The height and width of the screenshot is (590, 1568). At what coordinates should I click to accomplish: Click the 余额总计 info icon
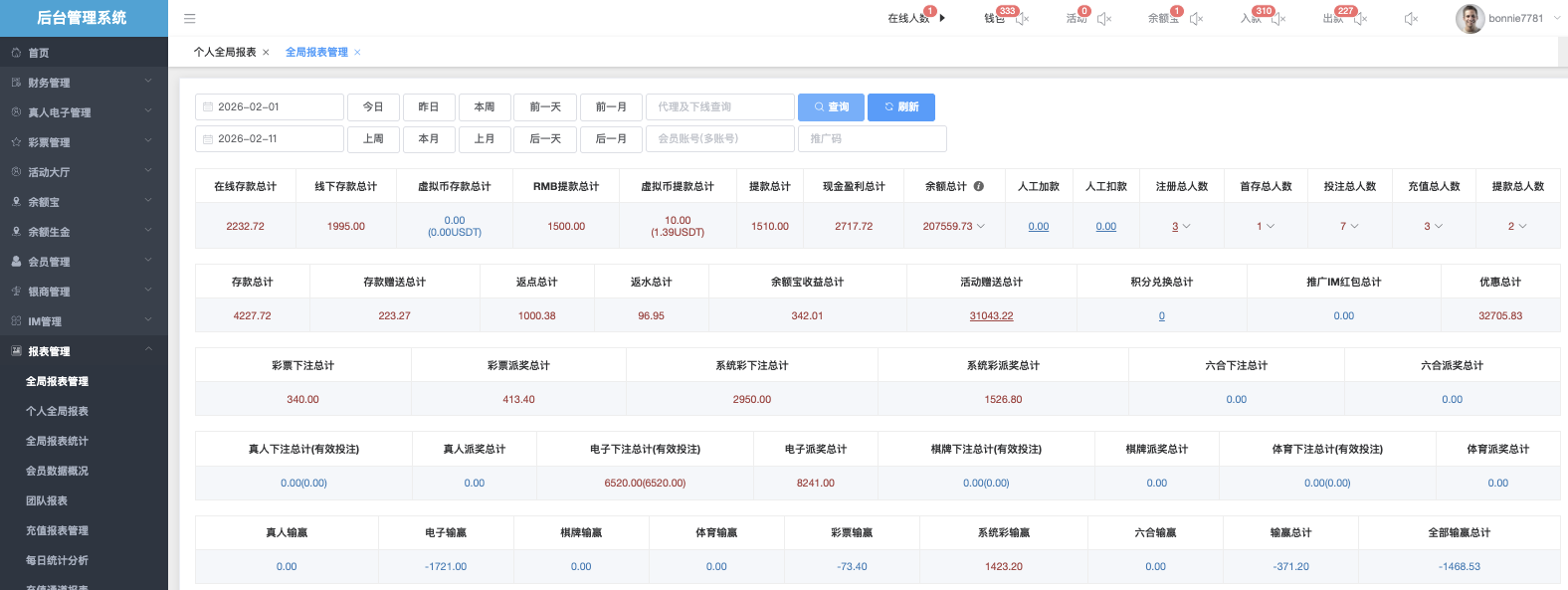(x=979, y=186)
